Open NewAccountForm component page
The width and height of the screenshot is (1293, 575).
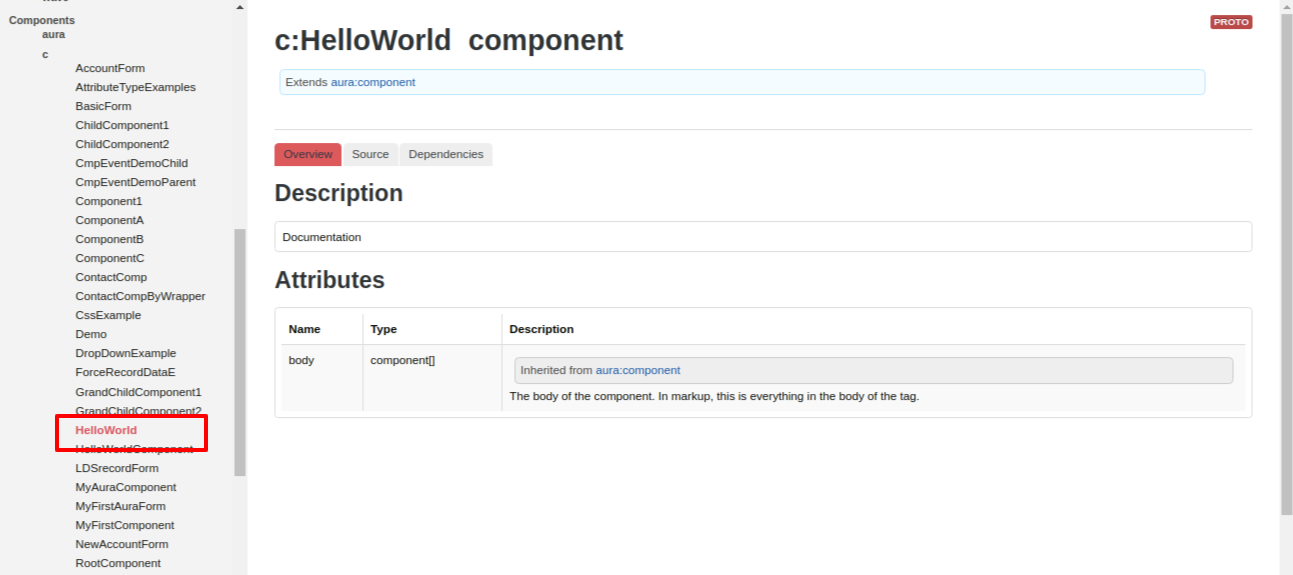coord(121,544)
